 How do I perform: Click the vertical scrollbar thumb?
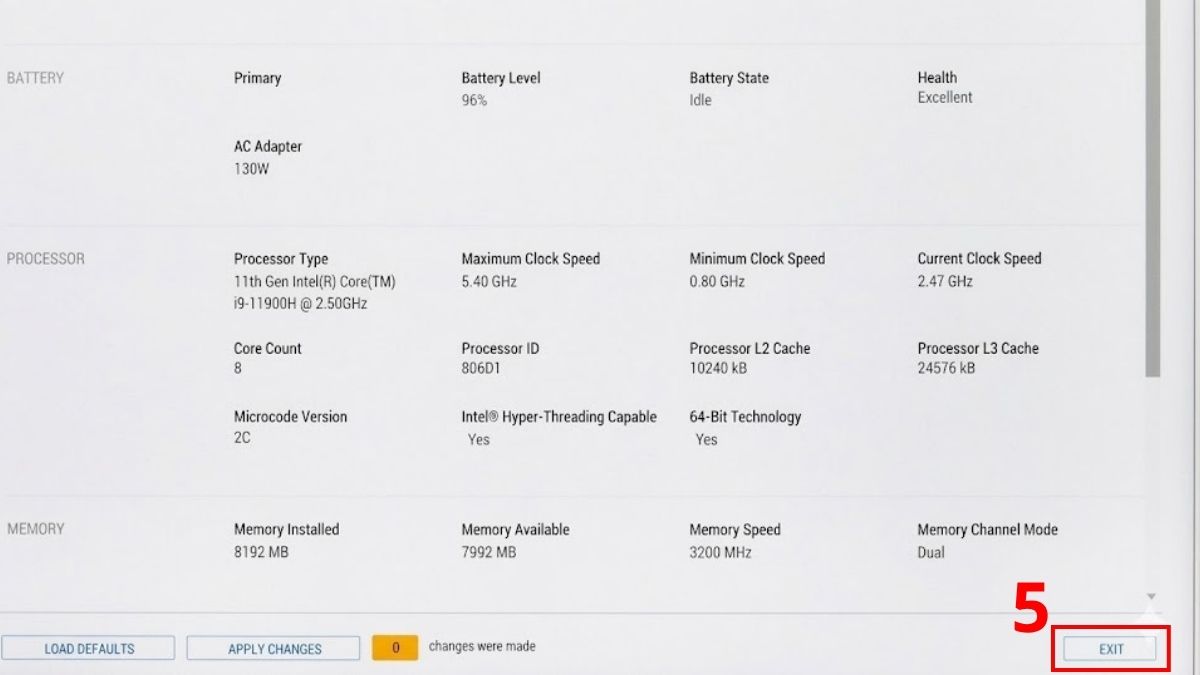(1152, 190)
